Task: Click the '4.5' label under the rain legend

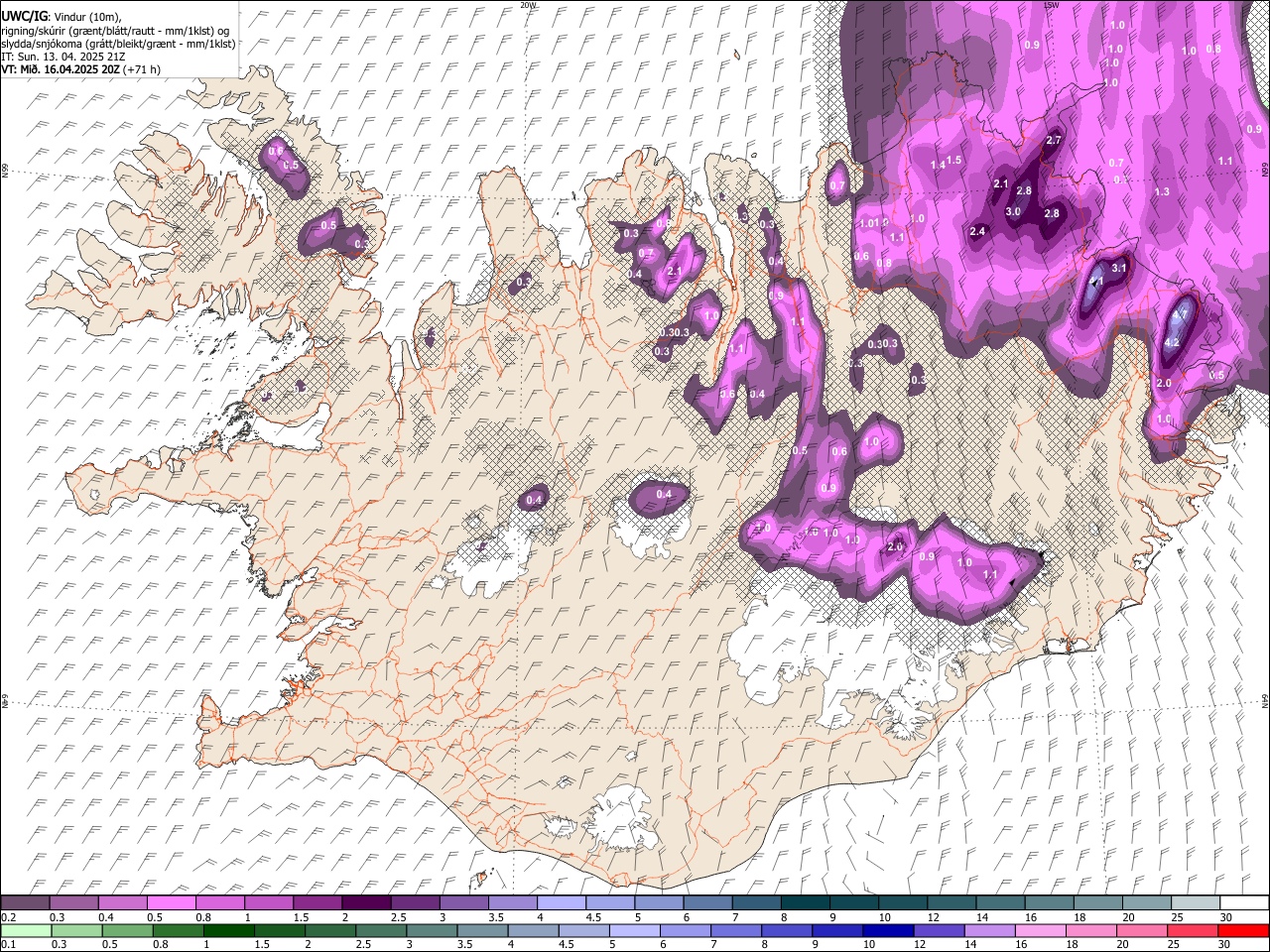Action: tap(568, 944)
